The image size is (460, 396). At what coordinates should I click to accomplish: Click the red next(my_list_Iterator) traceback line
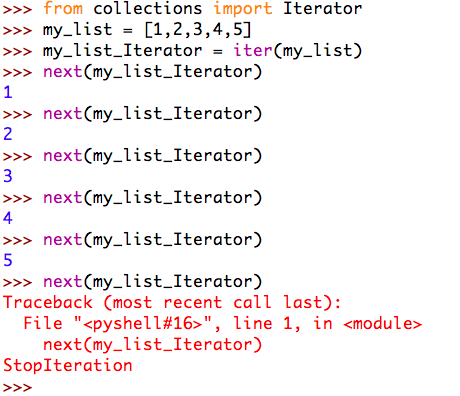[153, 345]
